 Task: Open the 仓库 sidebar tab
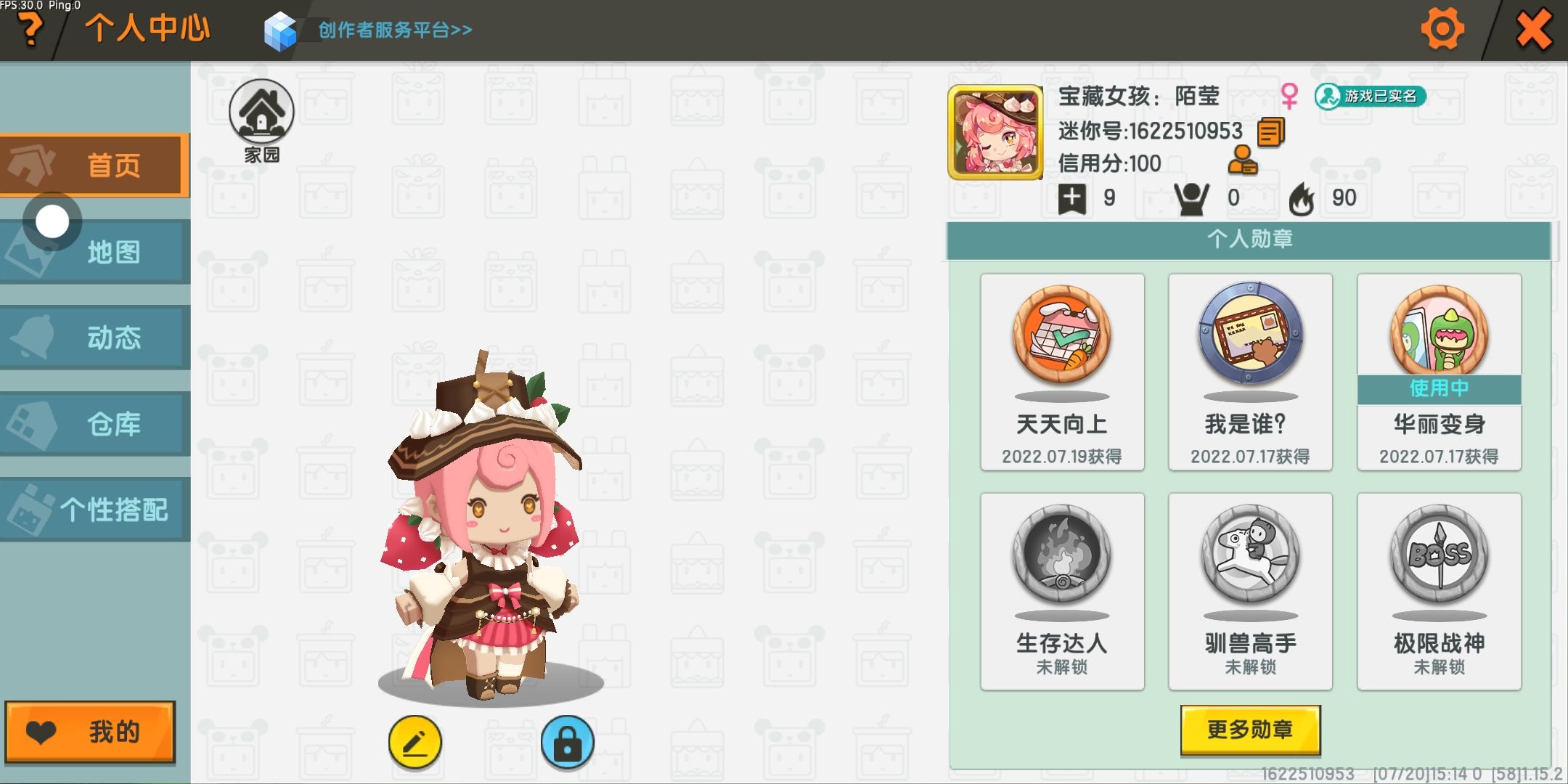click(95, 424)
